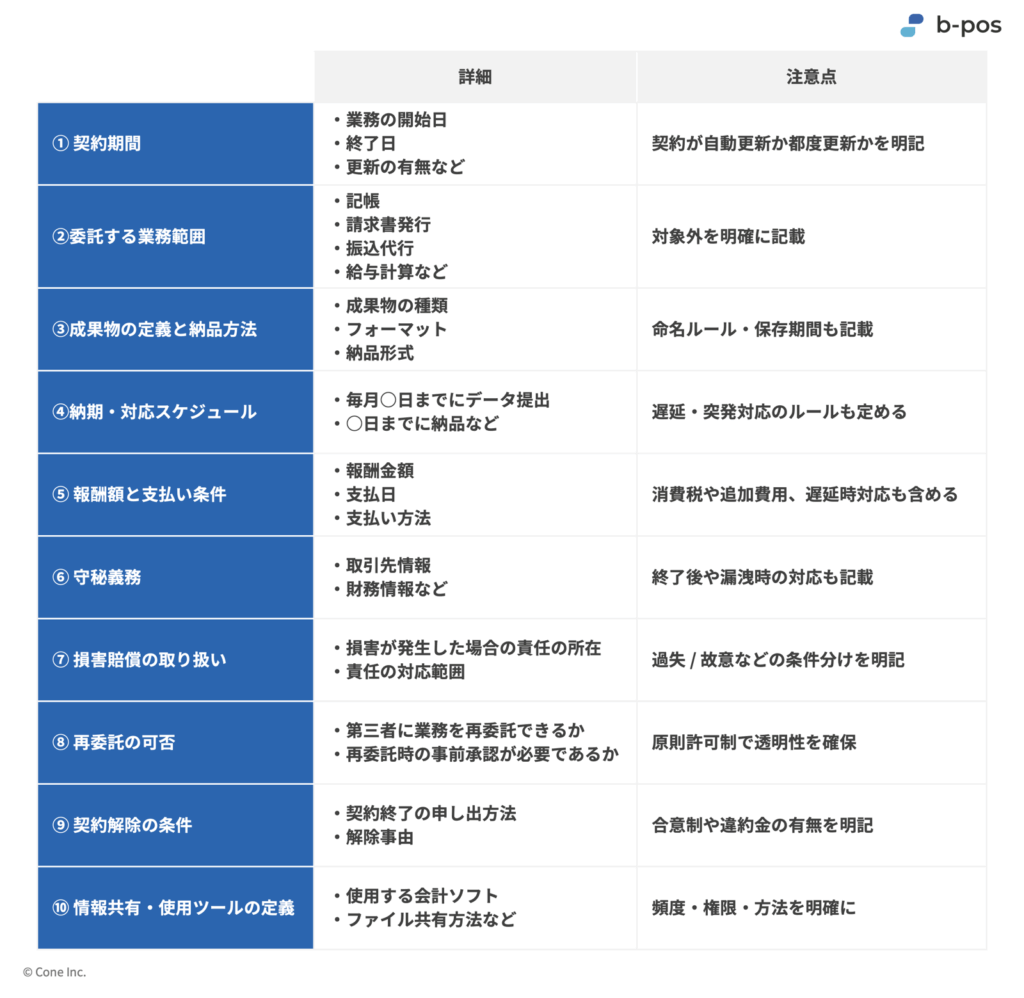Click the ②委託する業務範囲 row header
1024x998 pixels.
click(x=176, y=236)
